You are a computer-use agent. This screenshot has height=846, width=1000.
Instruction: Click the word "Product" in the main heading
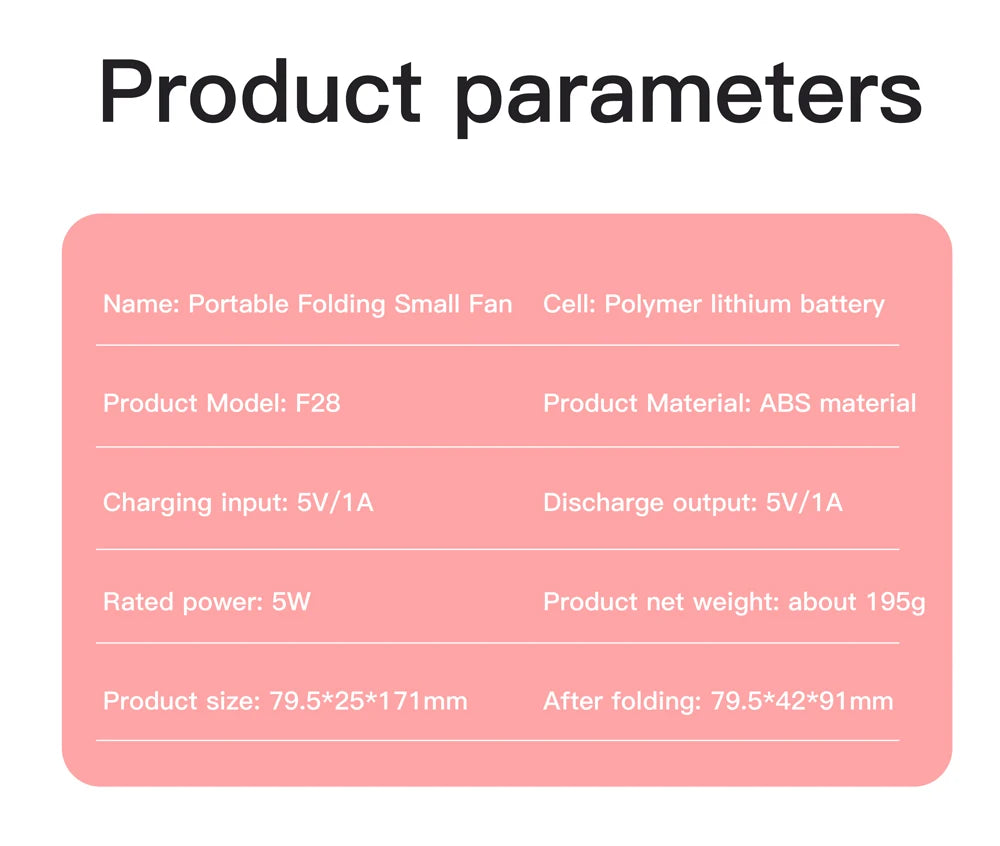point(260,93)
